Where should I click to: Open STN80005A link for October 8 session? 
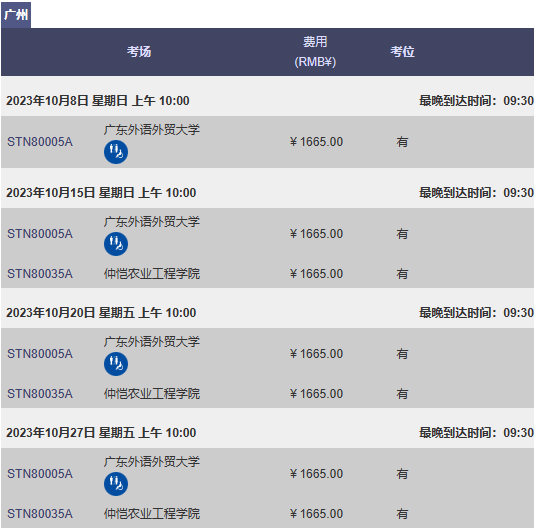[40, 142]
